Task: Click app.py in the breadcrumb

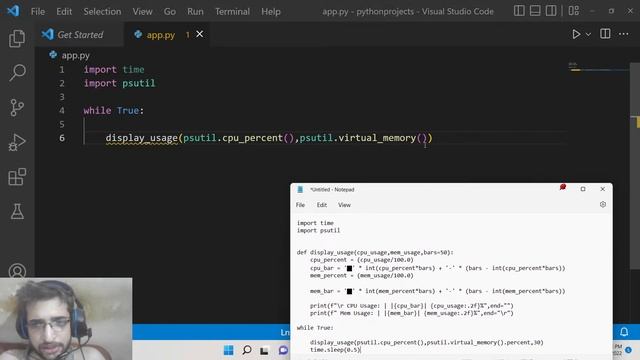Action: pyautogui.click(x=76, y=56)
